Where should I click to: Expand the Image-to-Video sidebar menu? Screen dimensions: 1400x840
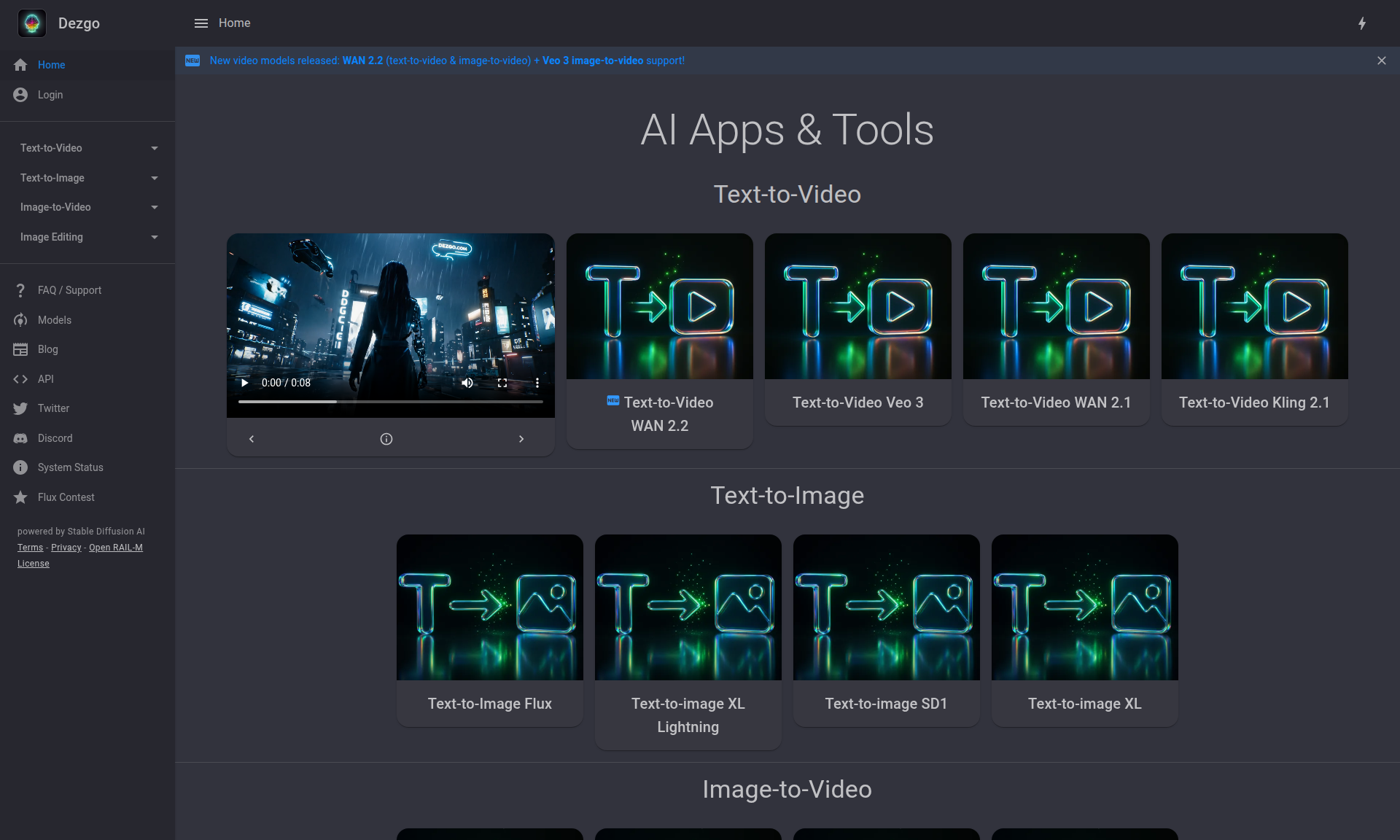tap(87, 207)
